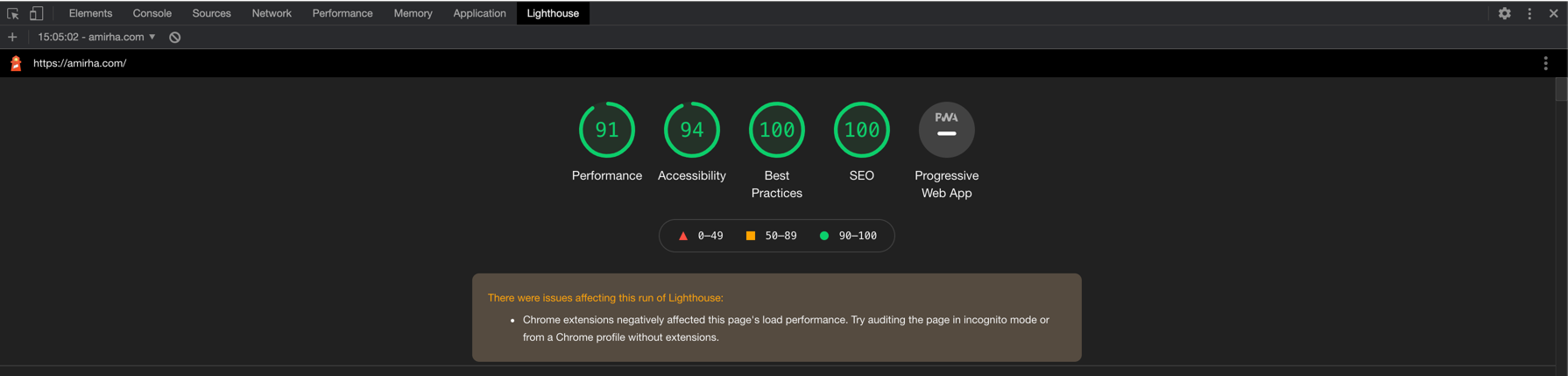
Task: Open DevTools customize three-dot menu
Action: (x=1529, y=13)
